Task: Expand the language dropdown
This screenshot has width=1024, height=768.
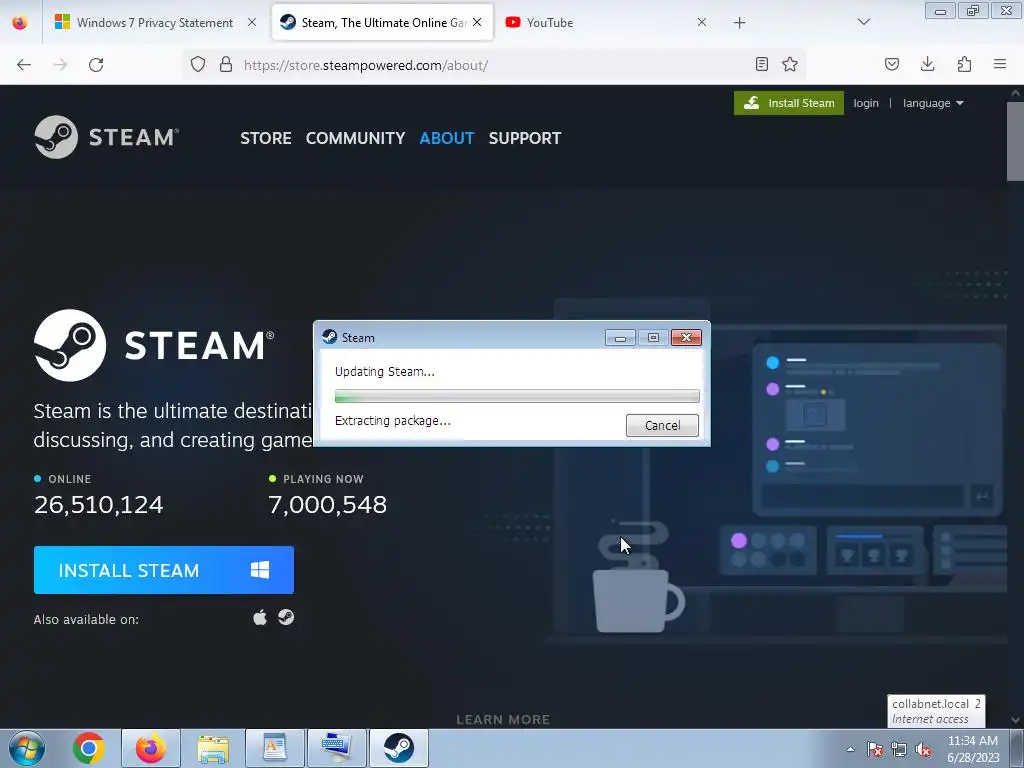Action: [x=933, y=103]
